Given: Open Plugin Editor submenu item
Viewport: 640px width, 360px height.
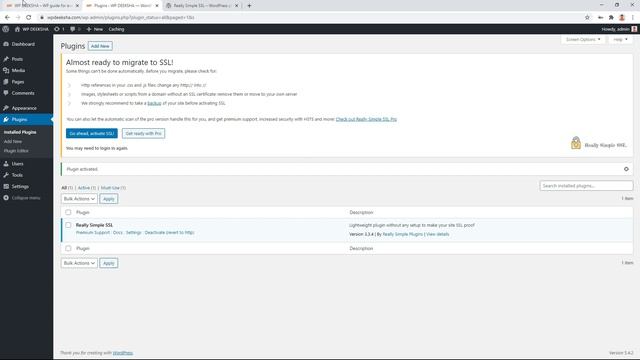Looking at the screenshot, I should click(x=16, y=151).
